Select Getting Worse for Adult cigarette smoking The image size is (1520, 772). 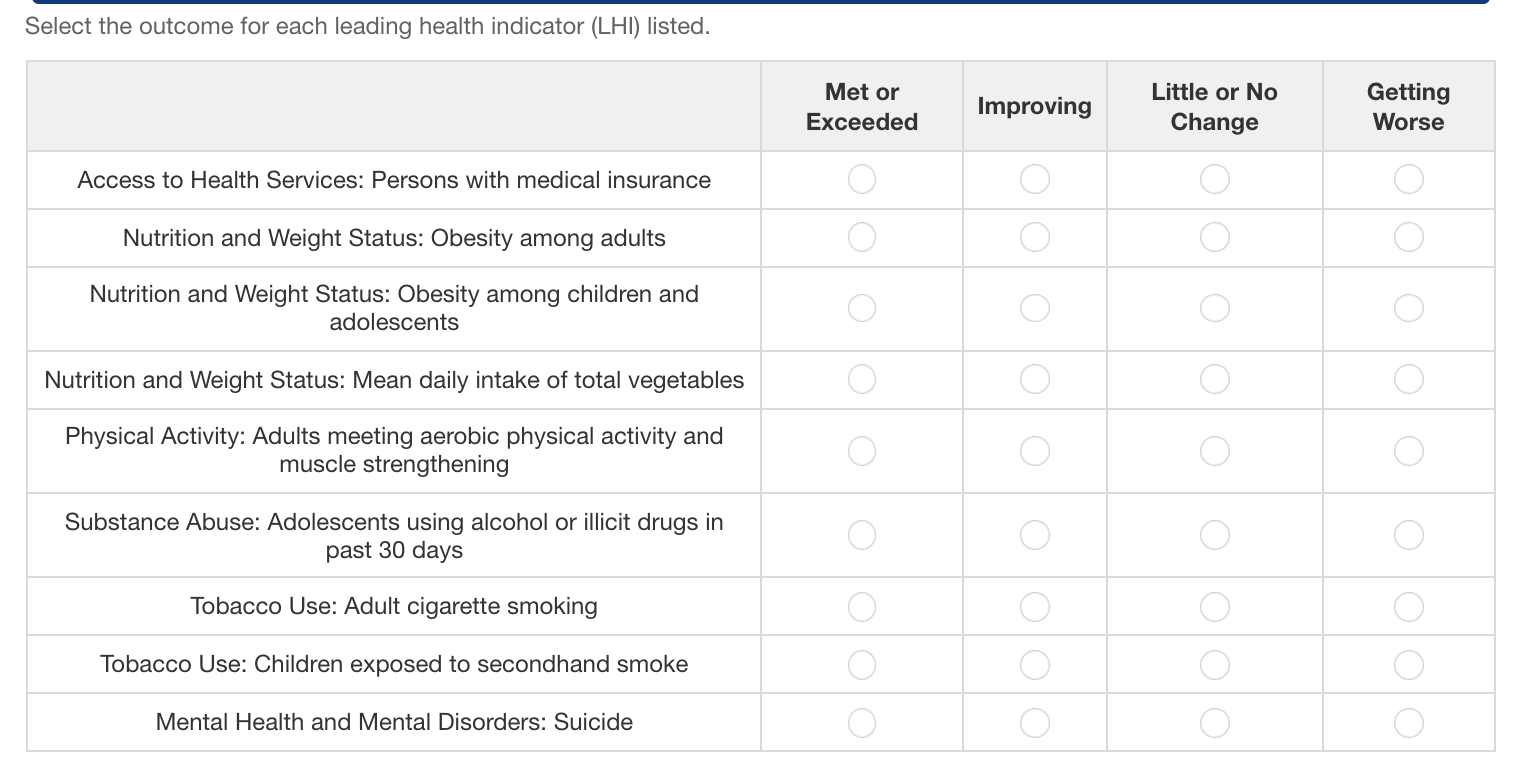(x=1408, y=606)
